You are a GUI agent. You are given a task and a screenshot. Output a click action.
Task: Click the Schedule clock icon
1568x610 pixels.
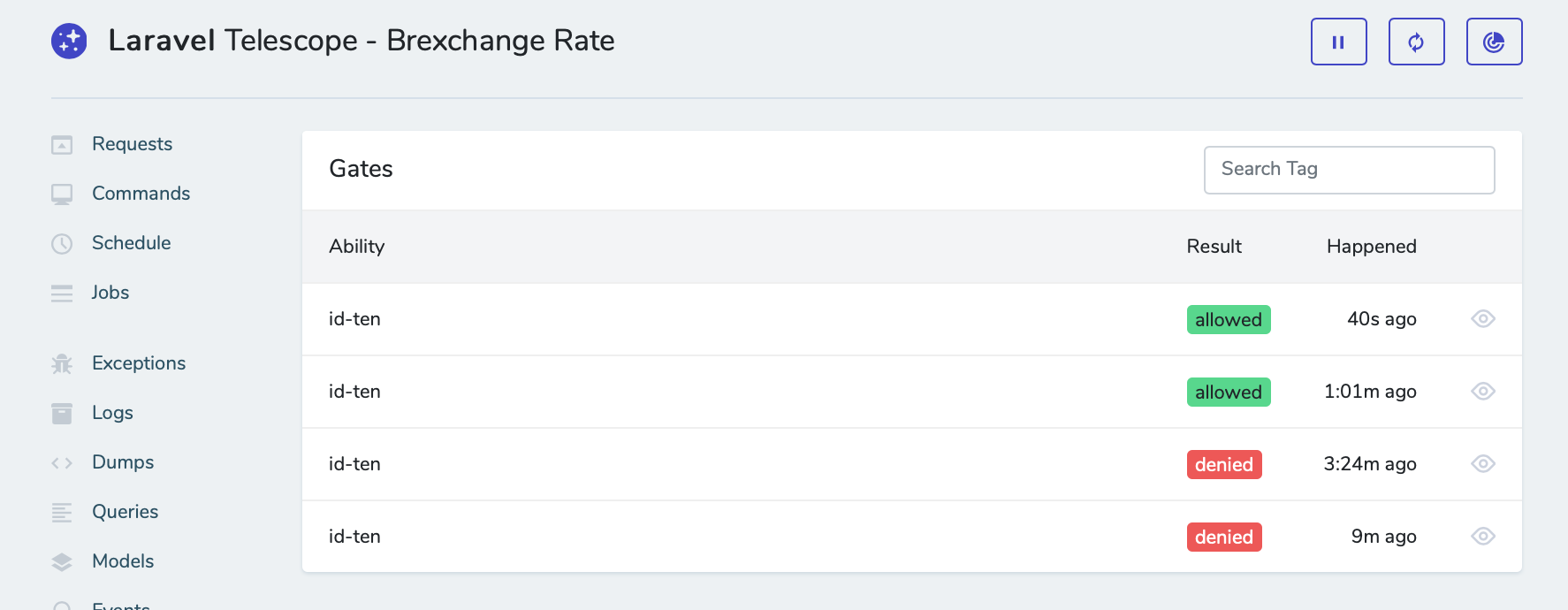pyautogui.click(x=62, y=244)
